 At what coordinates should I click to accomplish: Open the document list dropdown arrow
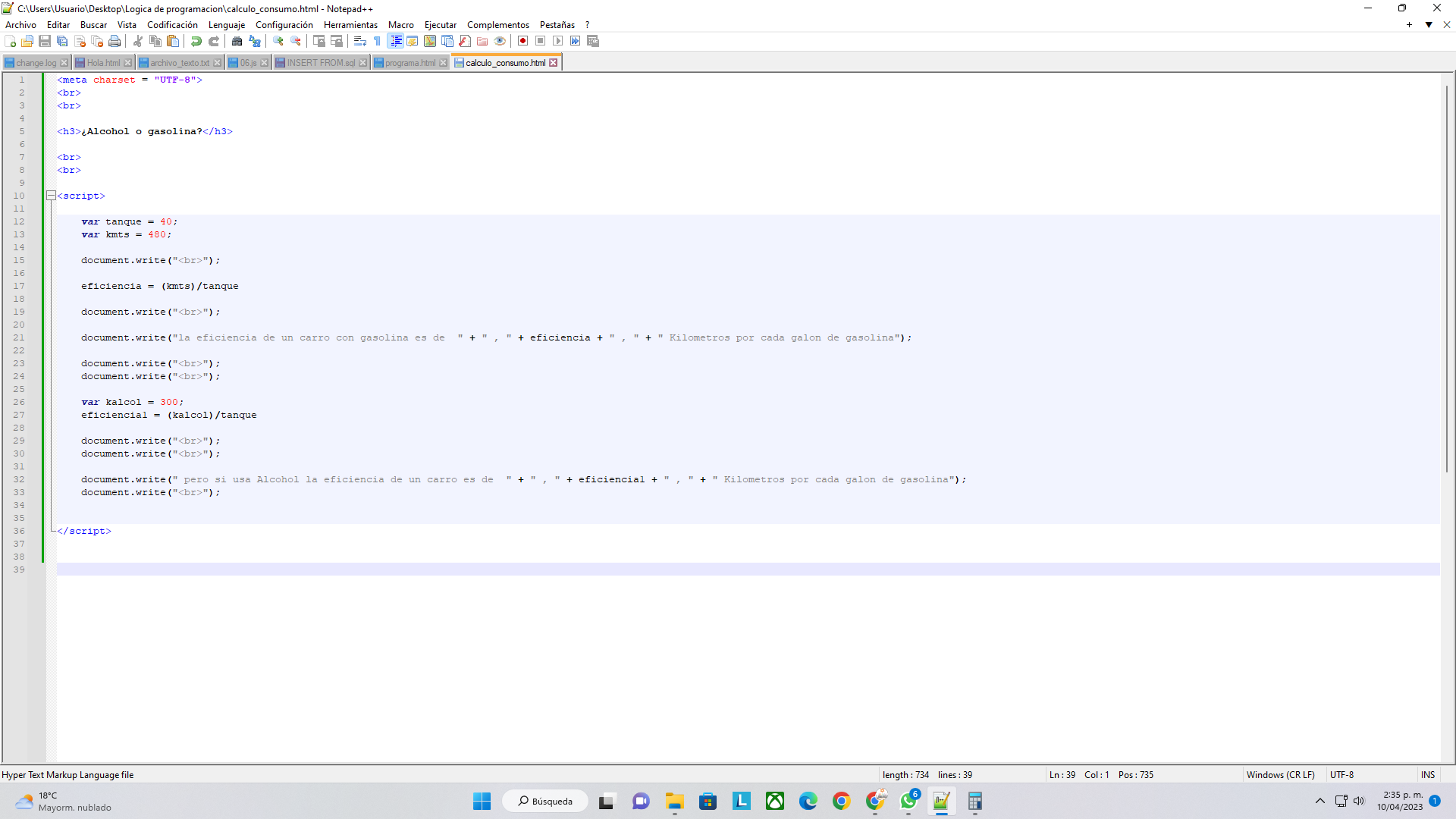[x=1429, y=25]
